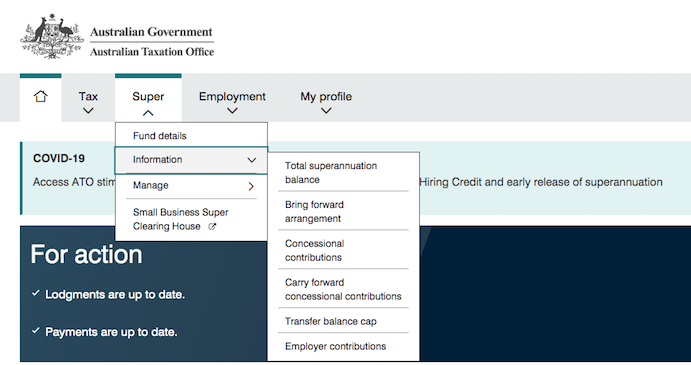Viewport: 691px width, 365px height.
Task: Click the Australian Taxation Office title text
Action: [x=152, y=52]
